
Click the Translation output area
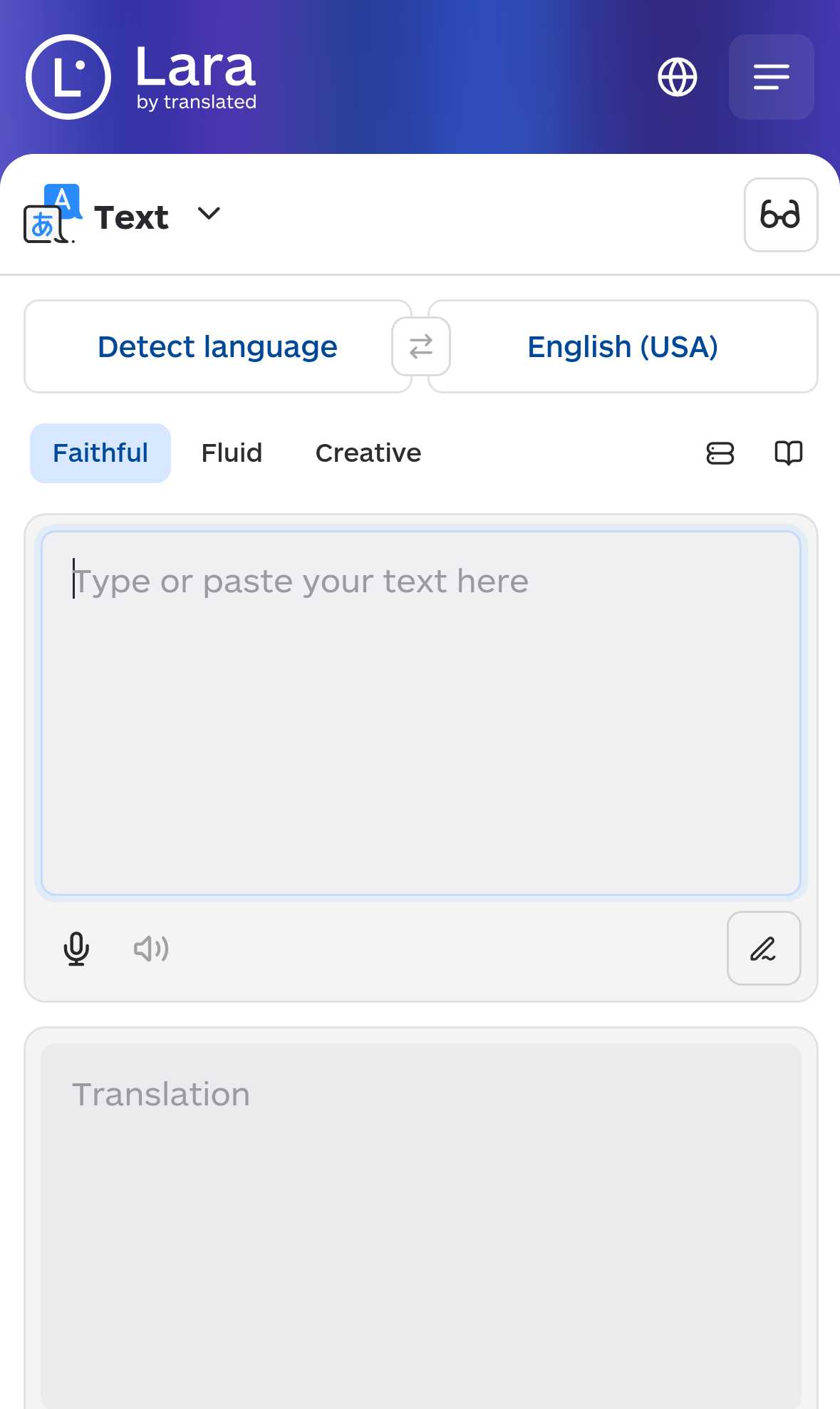tap(421, 1226)
